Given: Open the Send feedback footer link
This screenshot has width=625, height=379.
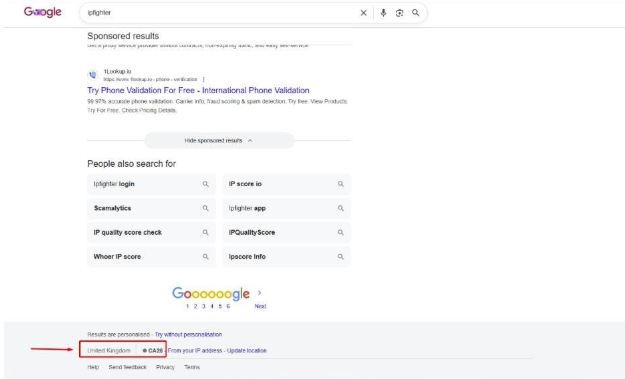Looking at the screenshot, I should (128, 367).
